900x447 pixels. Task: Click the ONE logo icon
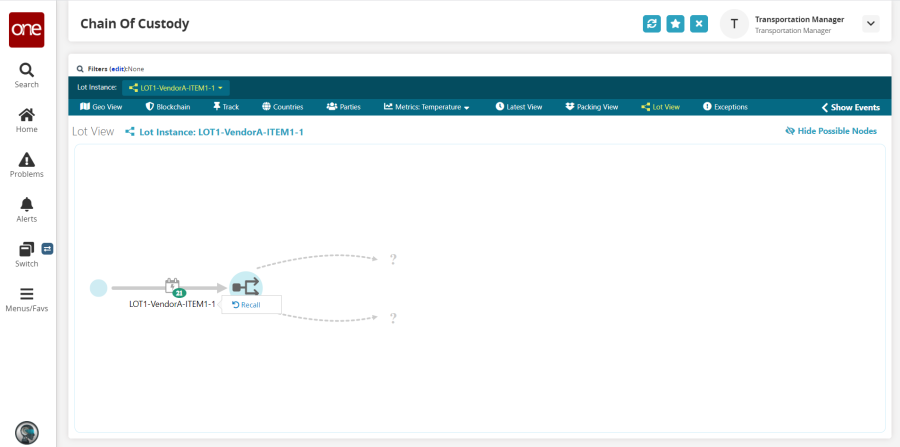tap(26, 30)
